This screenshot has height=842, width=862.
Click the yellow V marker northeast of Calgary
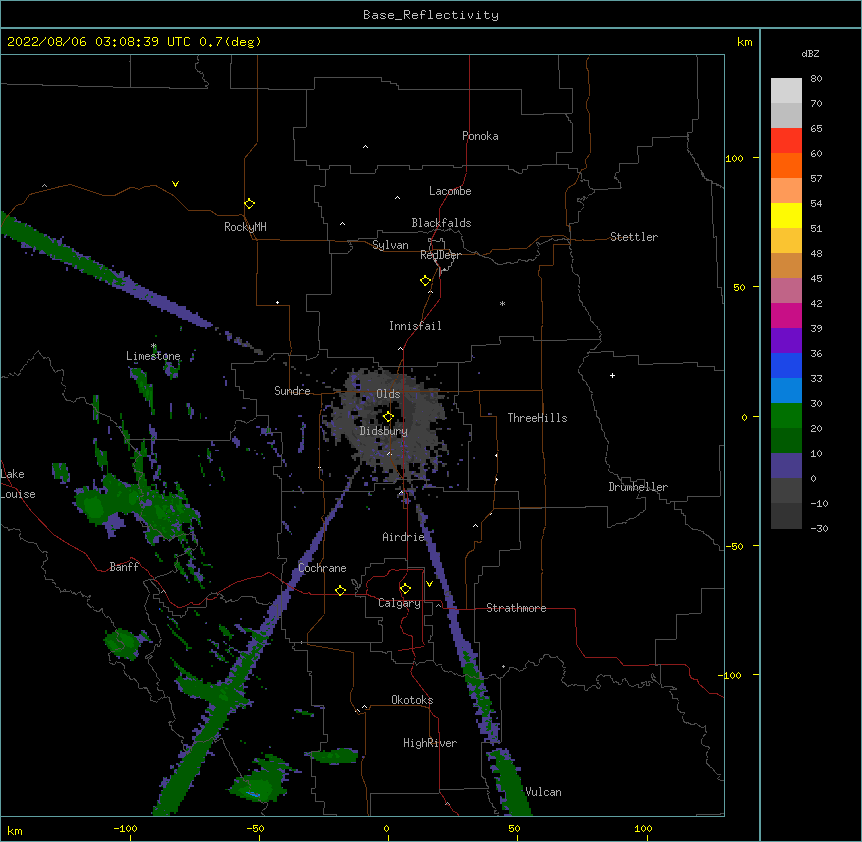click(x=429, y=584)
